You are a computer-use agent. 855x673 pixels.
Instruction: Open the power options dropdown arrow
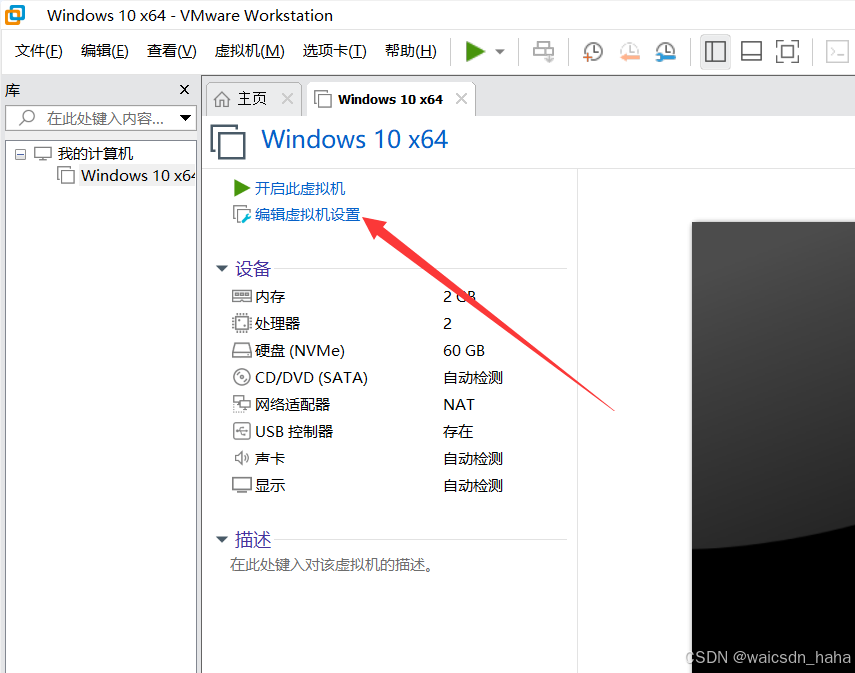point(500,52)
